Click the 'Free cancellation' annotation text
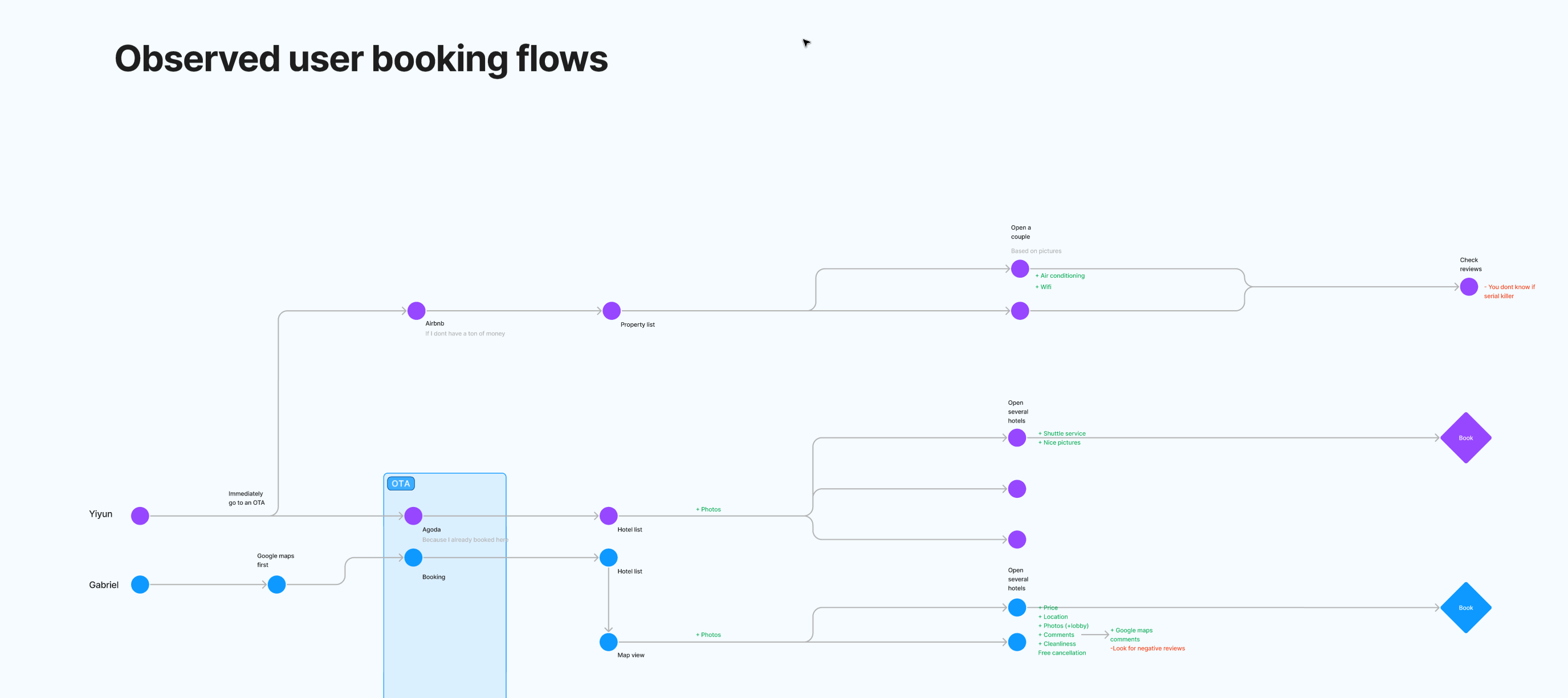 pos(1062,652)
